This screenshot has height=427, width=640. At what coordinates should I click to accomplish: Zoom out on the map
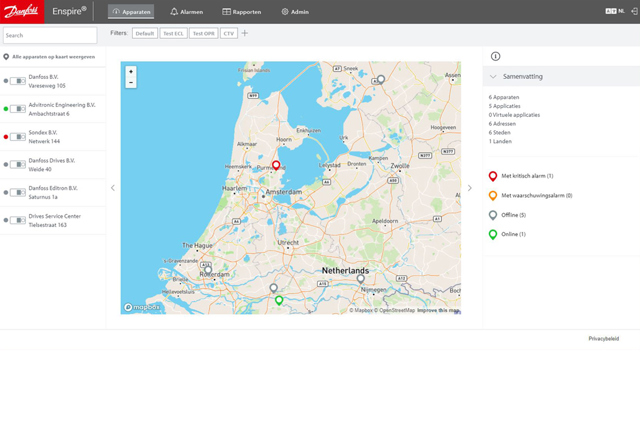pos(131,83)
